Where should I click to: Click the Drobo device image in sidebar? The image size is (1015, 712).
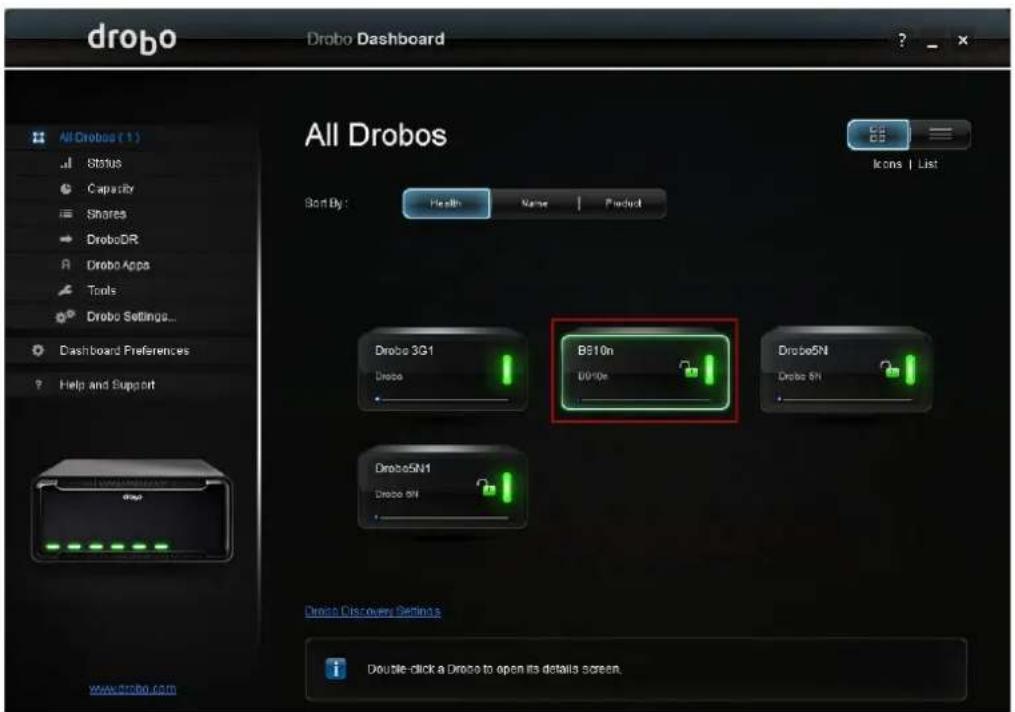tap(132, 510)
